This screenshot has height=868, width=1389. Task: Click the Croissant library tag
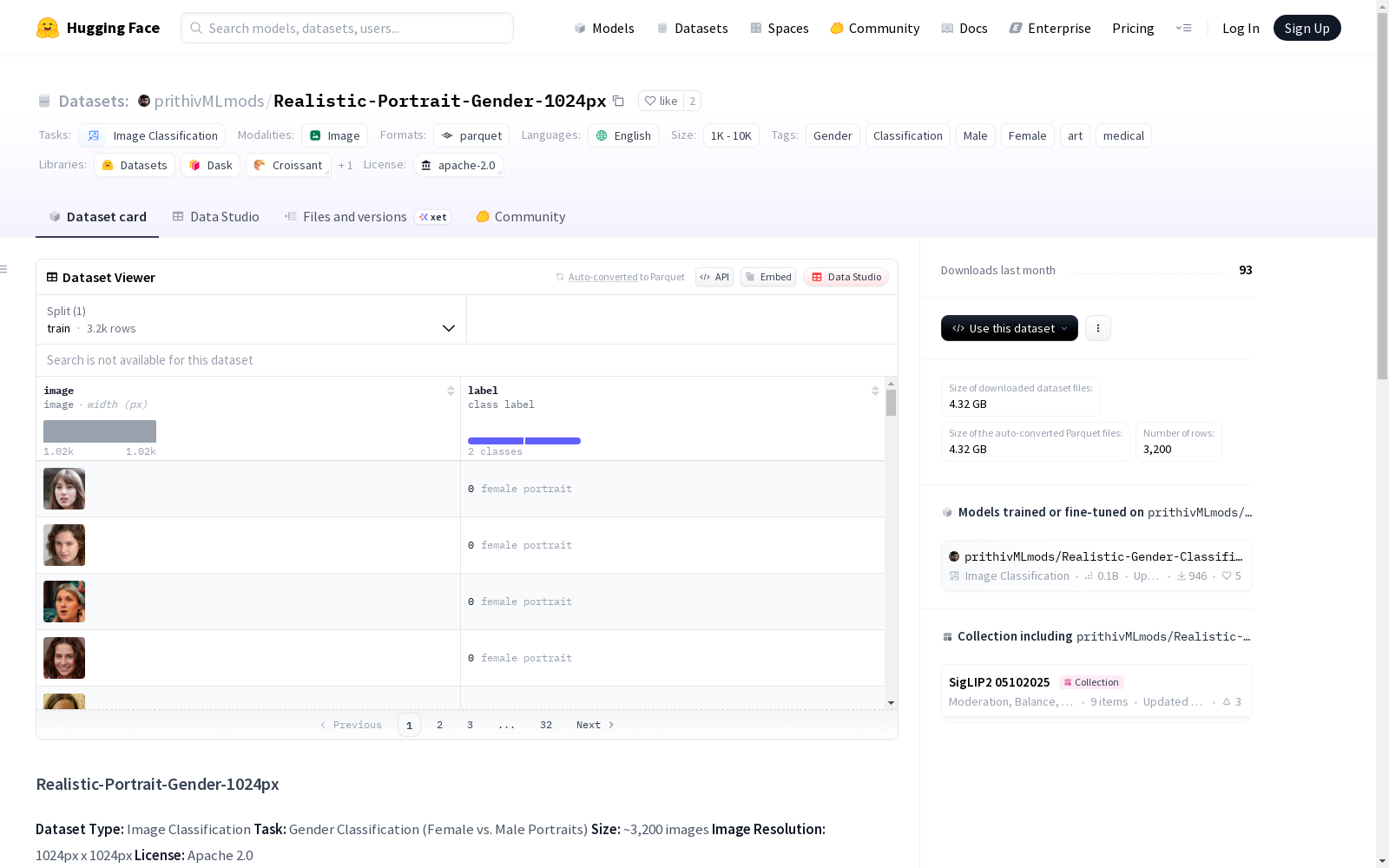coord(288,165)
